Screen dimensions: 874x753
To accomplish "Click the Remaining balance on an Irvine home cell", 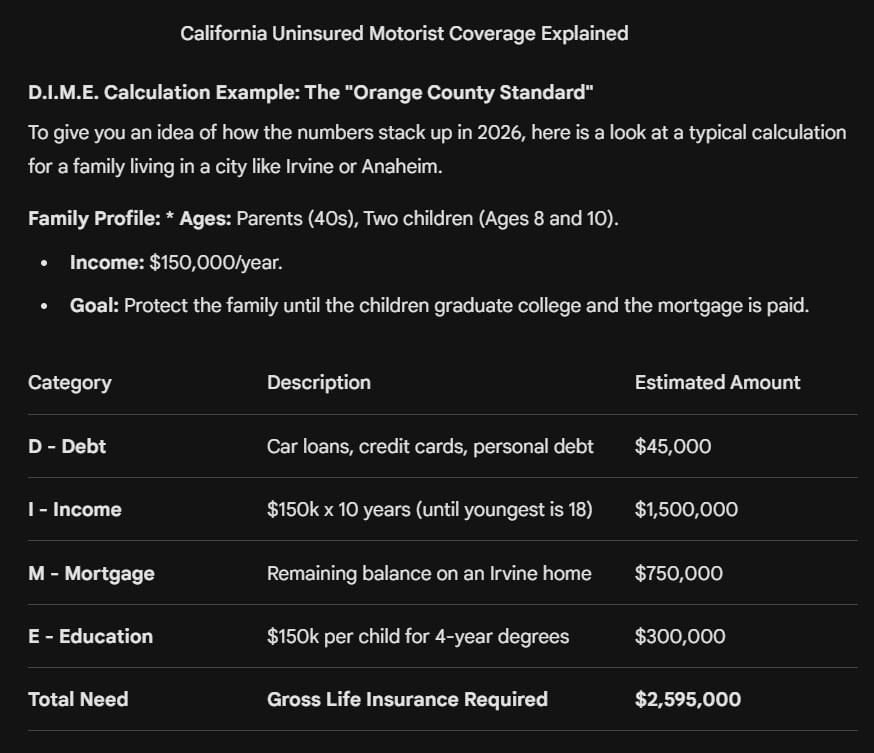I will (429, 574).
